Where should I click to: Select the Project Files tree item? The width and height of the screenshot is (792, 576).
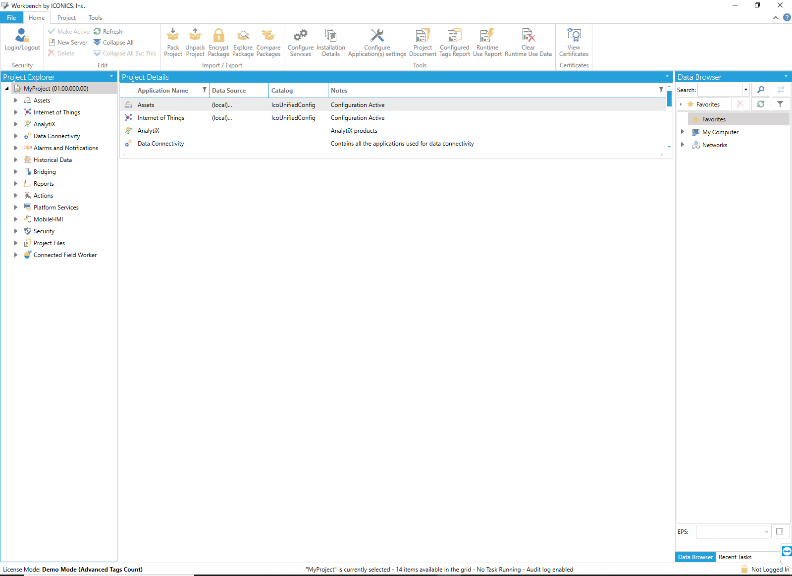pyautogui.click(x=49, y=243)
